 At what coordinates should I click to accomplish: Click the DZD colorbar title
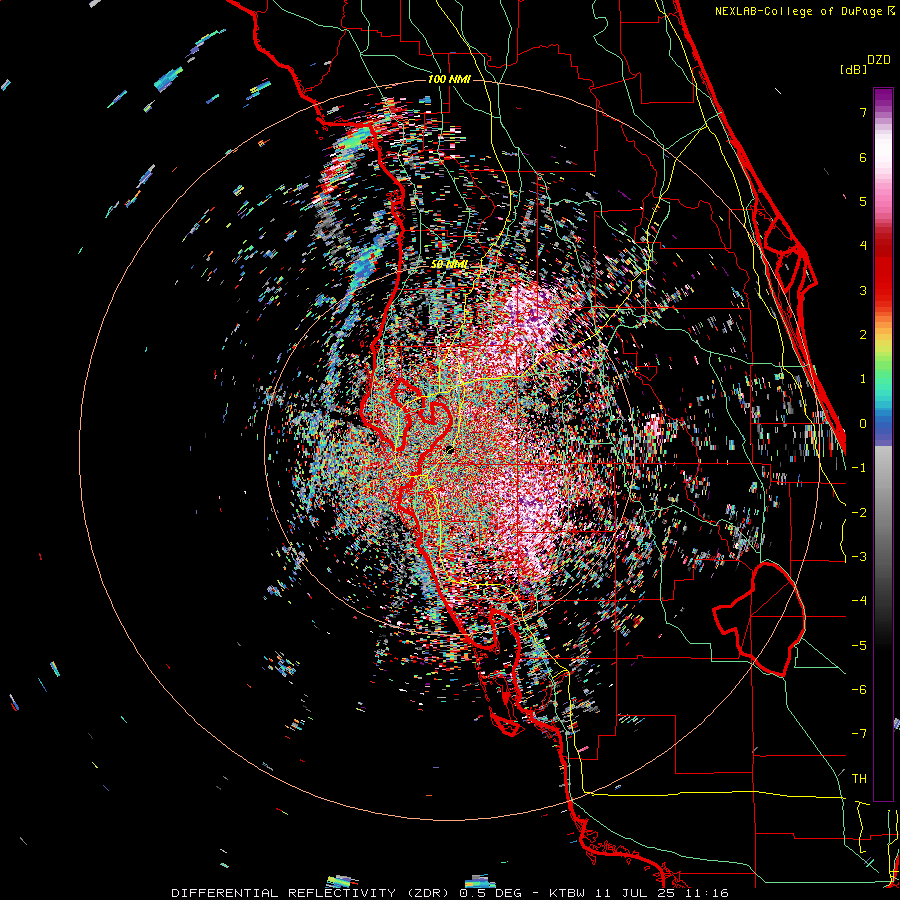click(x=879, y=60)
